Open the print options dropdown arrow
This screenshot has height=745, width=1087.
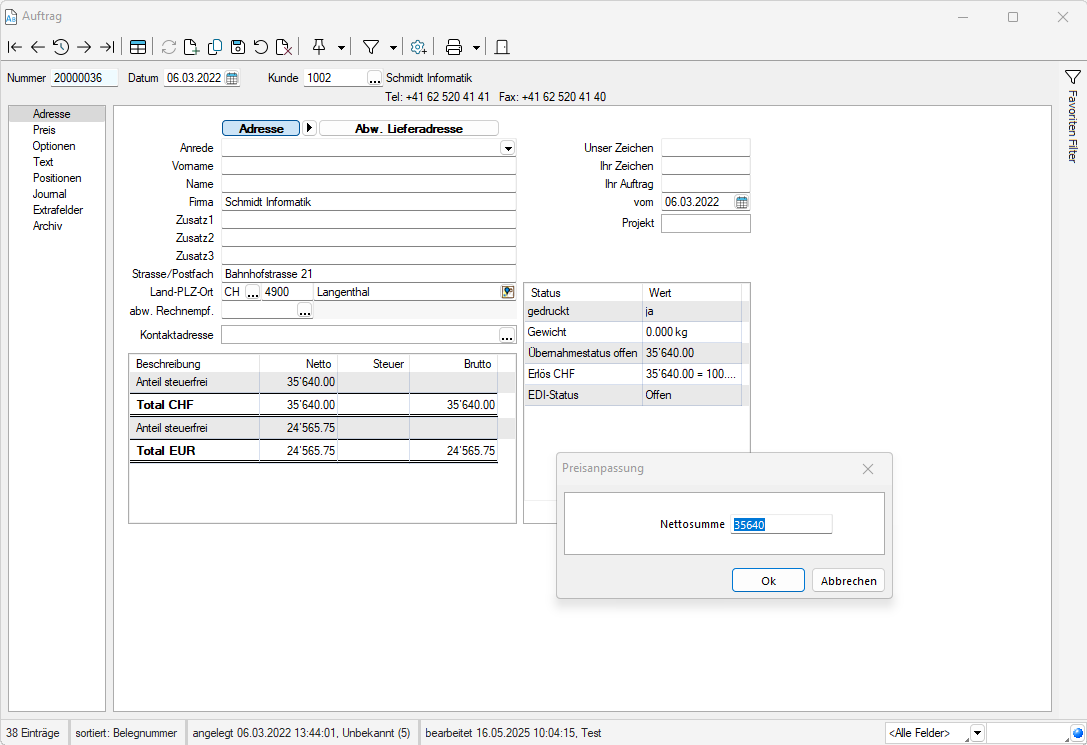[x=476, y=47]
